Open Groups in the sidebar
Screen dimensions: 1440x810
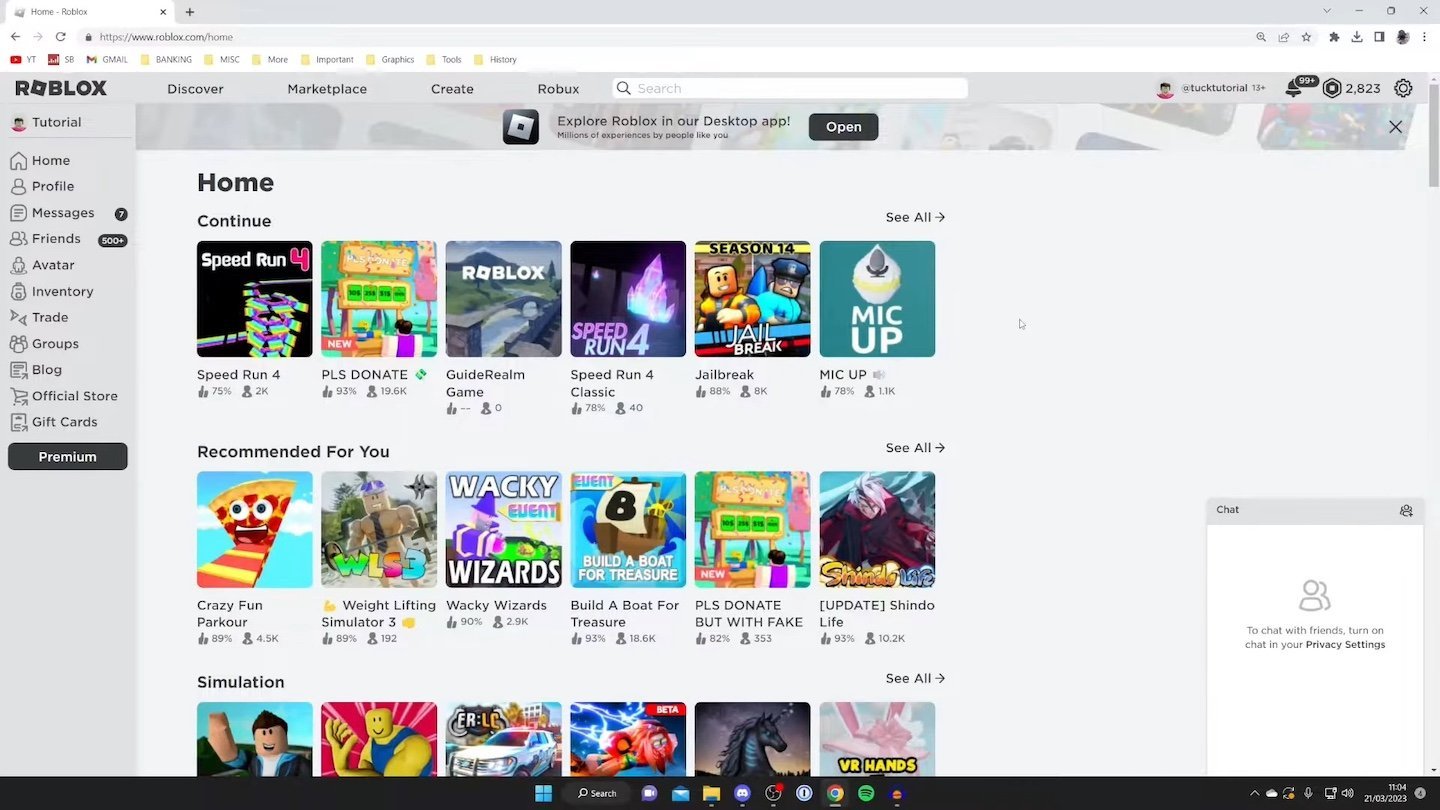point(44,343)
